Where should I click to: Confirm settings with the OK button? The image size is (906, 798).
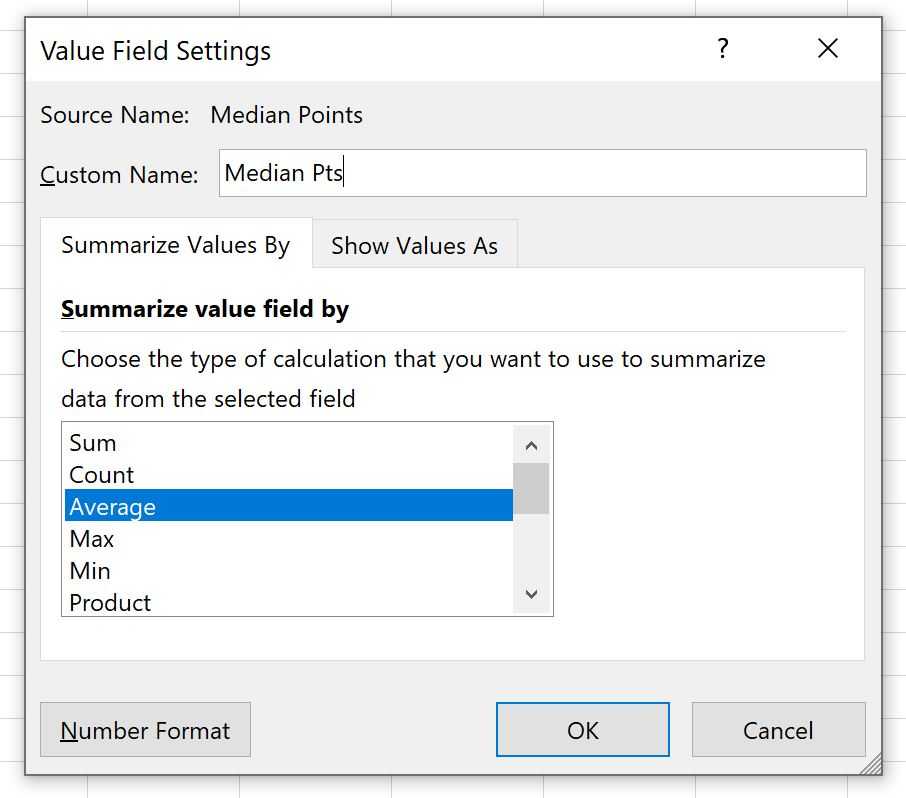coord(582,730)
